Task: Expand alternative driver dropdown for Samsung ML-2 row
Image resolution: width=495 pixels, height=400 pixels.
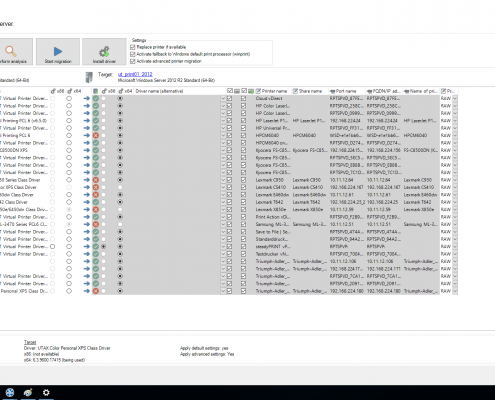Action: pos(223,224)
